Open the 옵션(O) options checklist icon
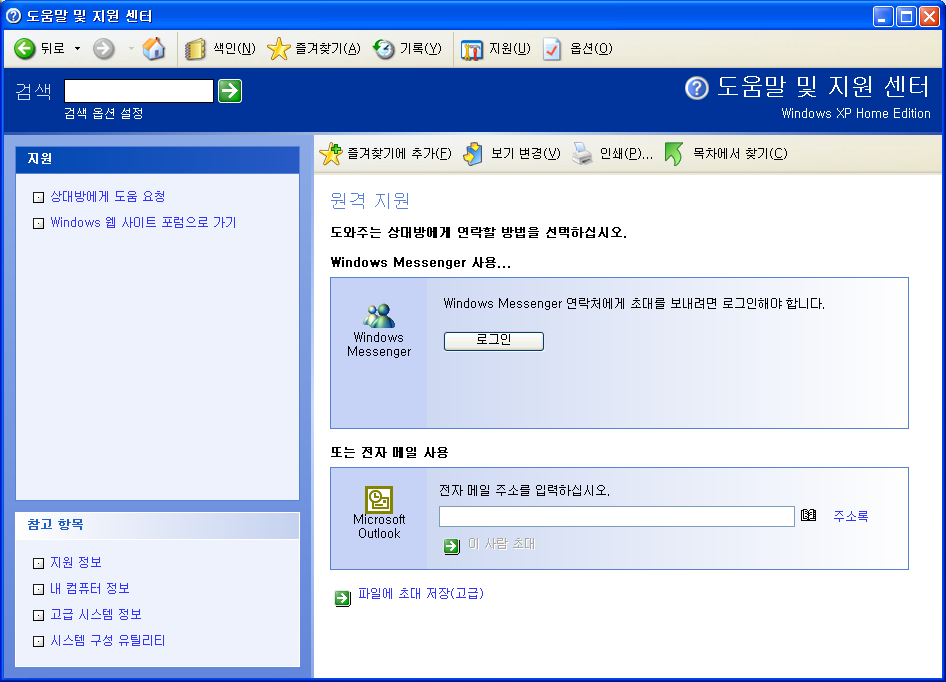 click(x=551, y=49)
